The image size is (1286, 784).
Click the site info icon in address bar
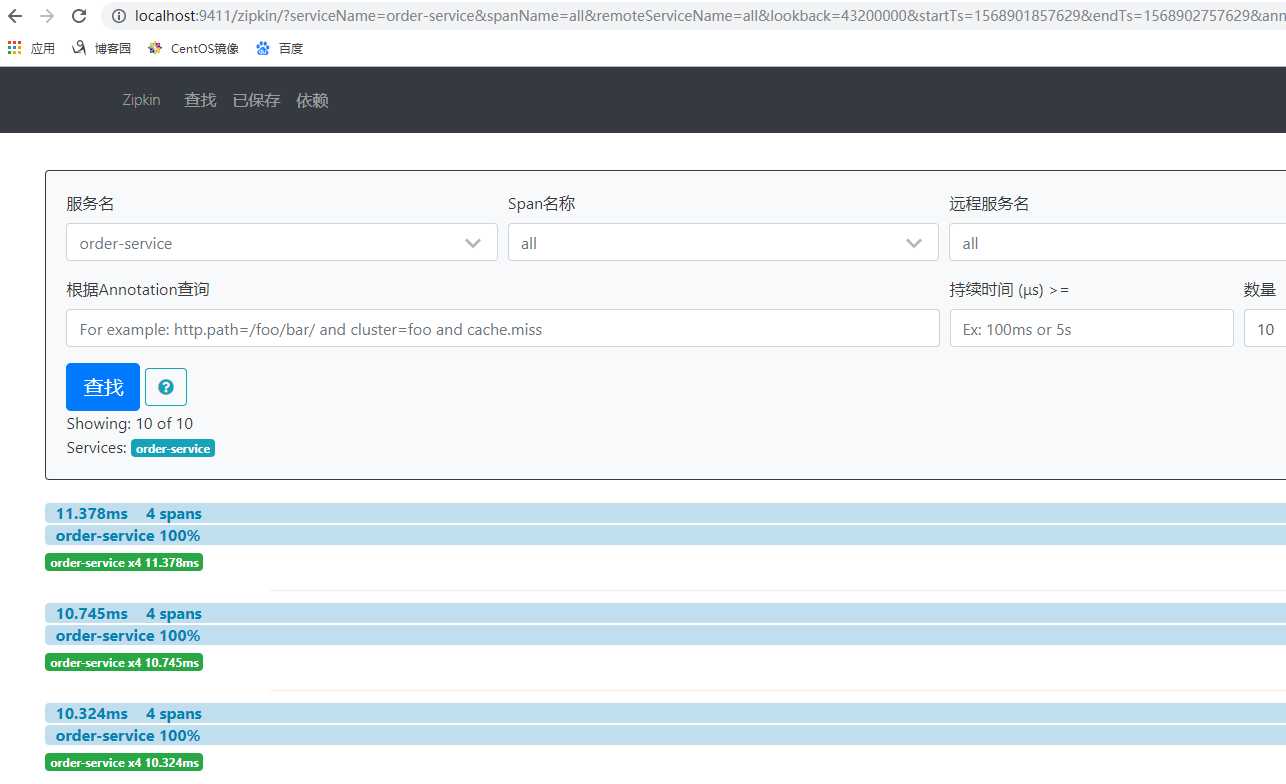pyautogui.click(x=119, y=16)
